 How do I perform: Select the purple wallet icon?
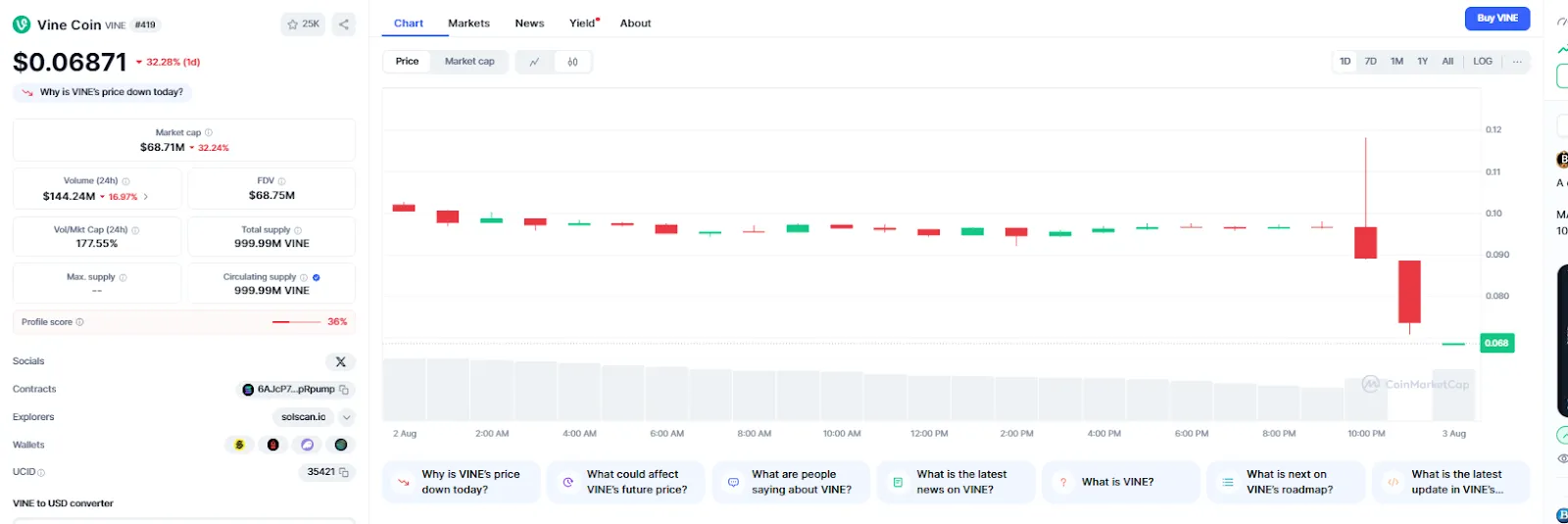(x=308, y=445)
